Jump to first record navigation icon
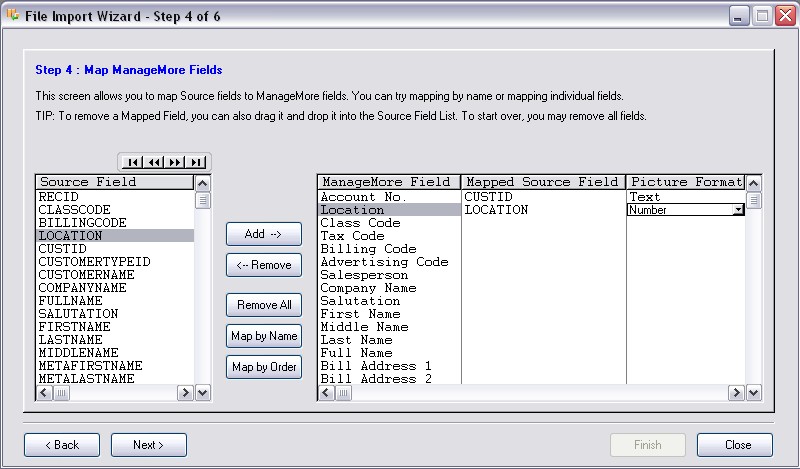Screen dimensions: 800x469 (132, 162)
